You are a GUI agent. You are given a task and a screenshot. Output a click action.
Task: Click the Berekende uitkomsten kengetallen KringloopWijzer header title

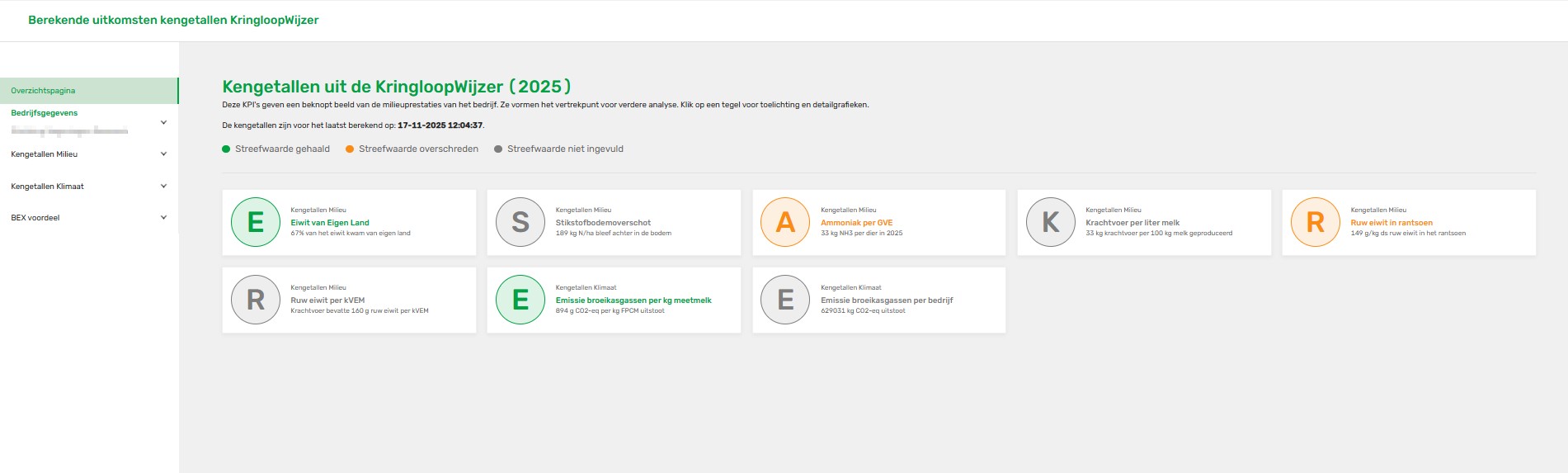[x=173, y=20]
